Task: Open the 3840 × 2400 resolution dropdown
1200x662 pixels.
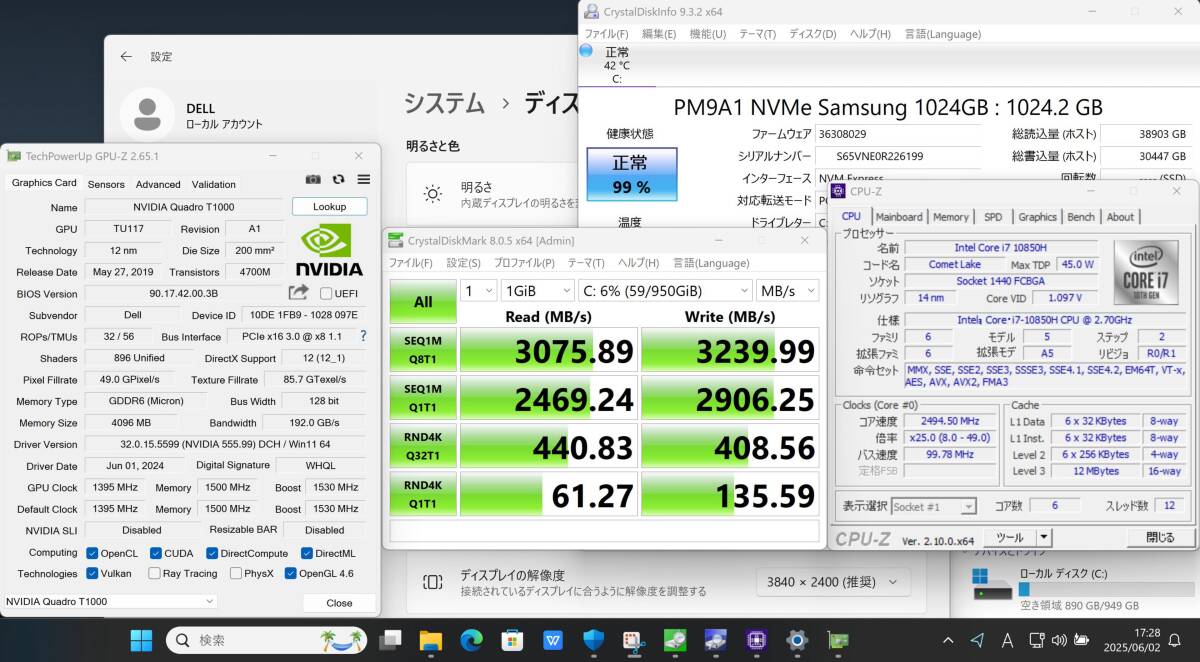Action: 832,582
